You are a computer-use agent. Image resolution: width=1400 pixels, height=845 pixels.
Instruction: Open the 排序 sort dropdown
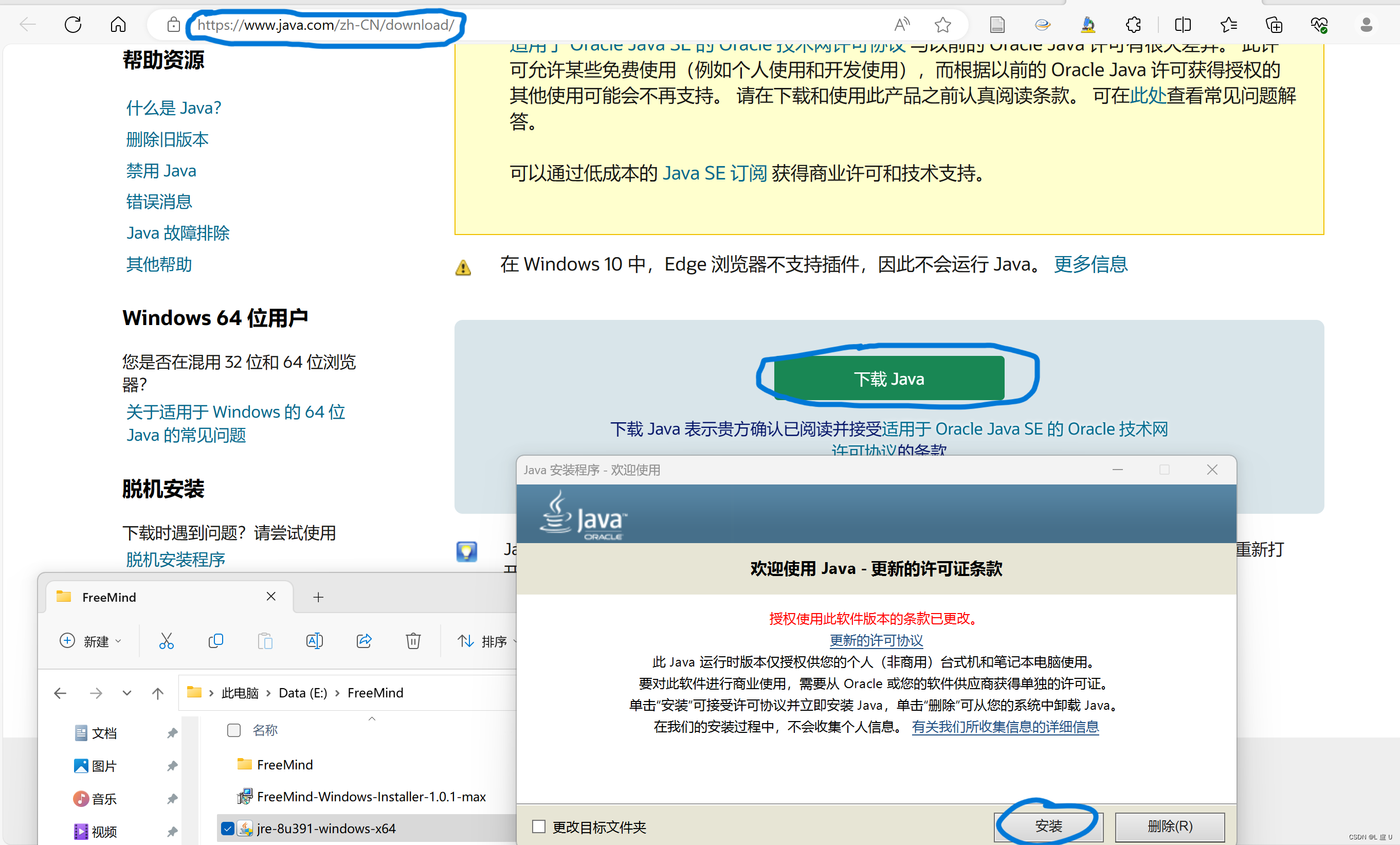(487, 641)
